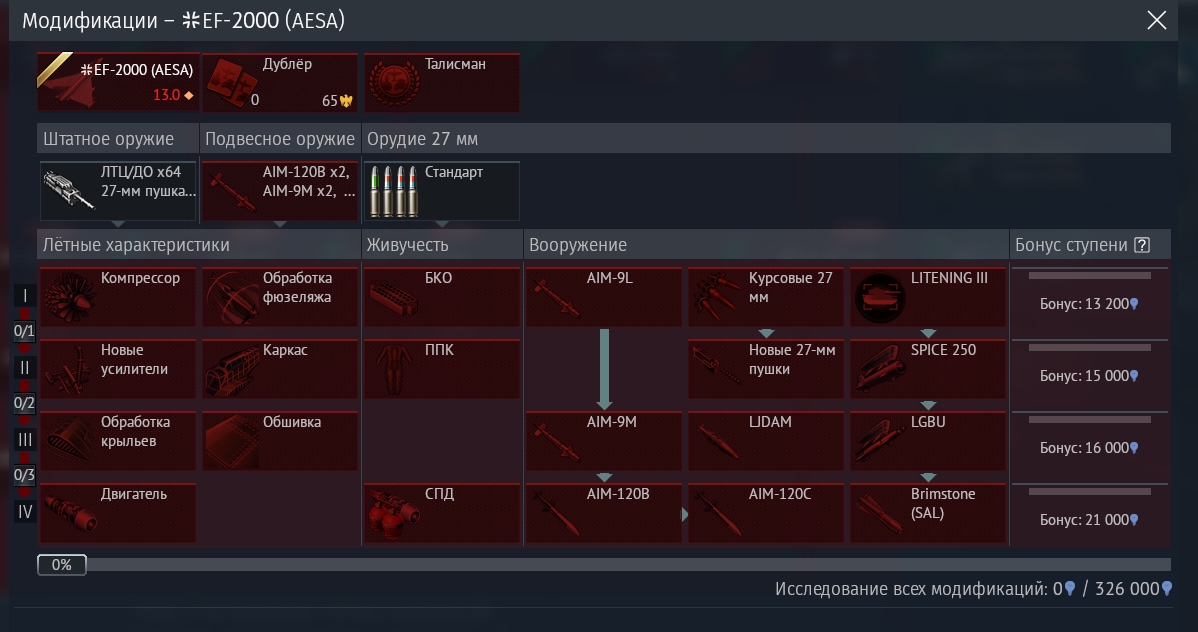Select the СПД fire extinguisher modification

coord(442,513)
